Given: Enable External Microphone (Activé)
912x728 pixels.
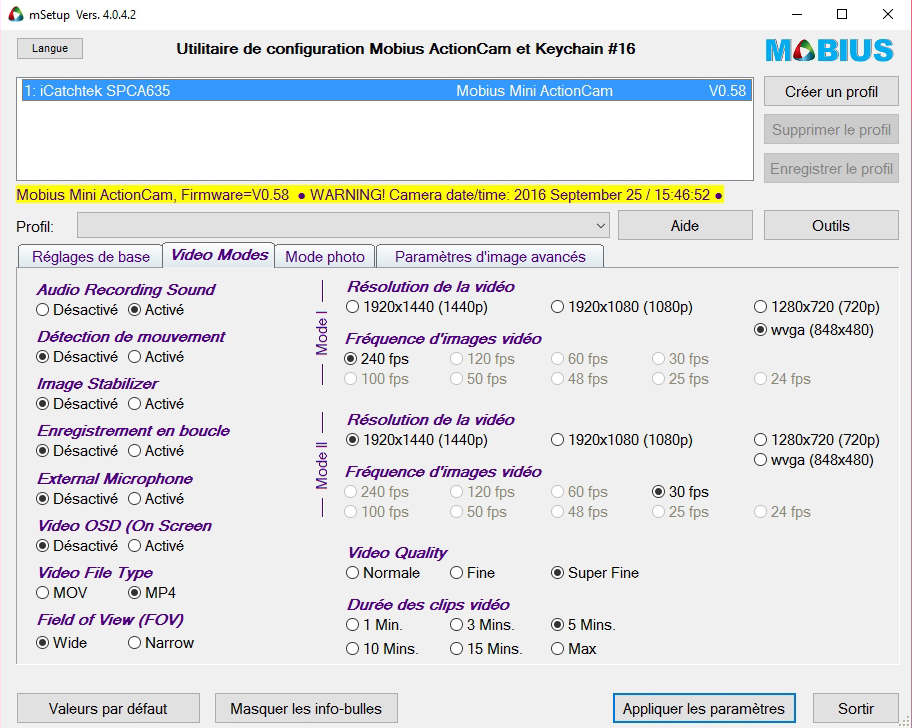Looking at the screenshot, I should click(156, 498).
